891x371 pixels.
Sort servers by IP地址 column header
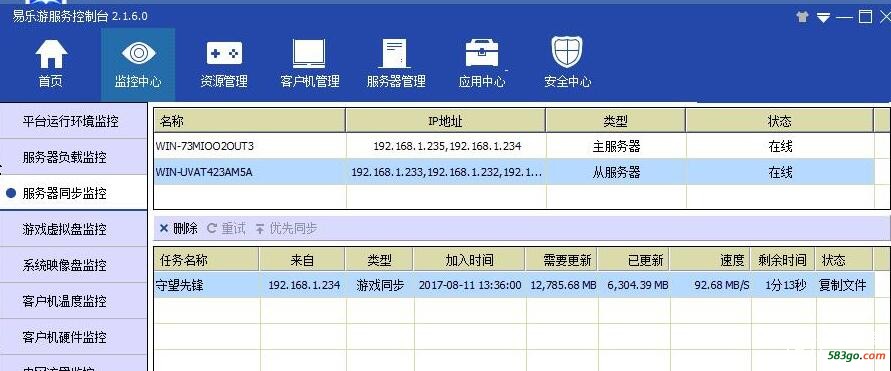pos(446,120)
